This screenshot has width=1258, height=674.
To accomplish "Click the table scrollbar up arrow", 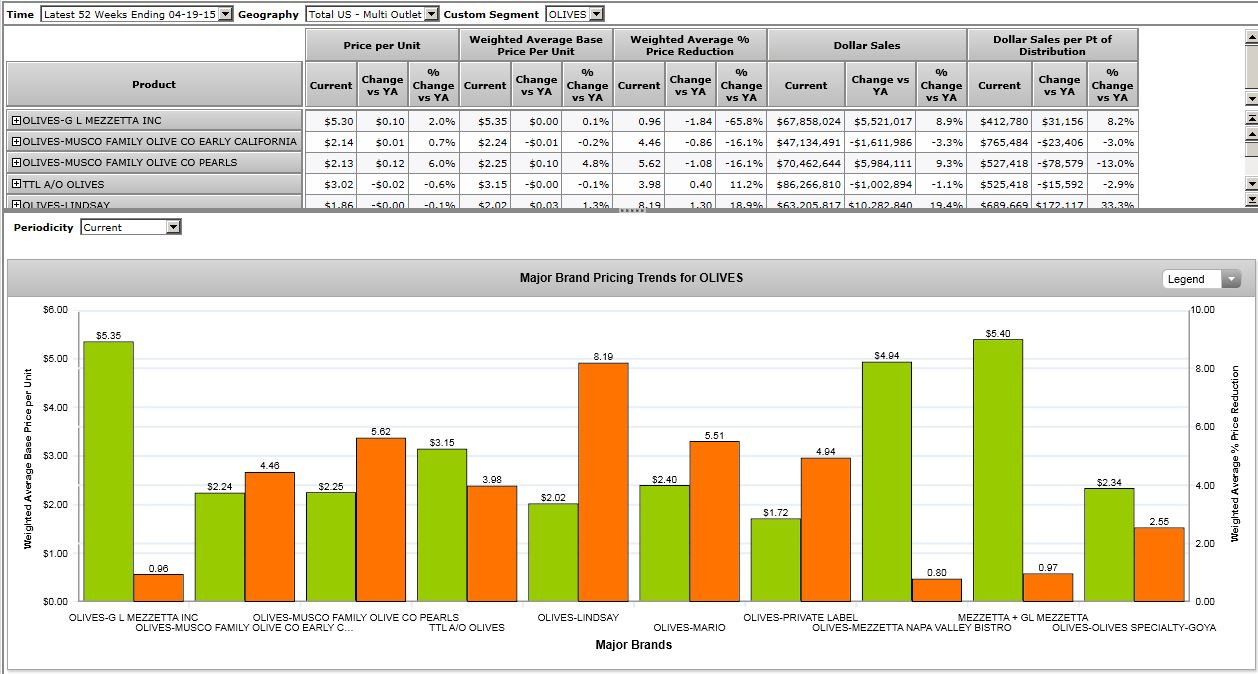I will (1250, 133).
